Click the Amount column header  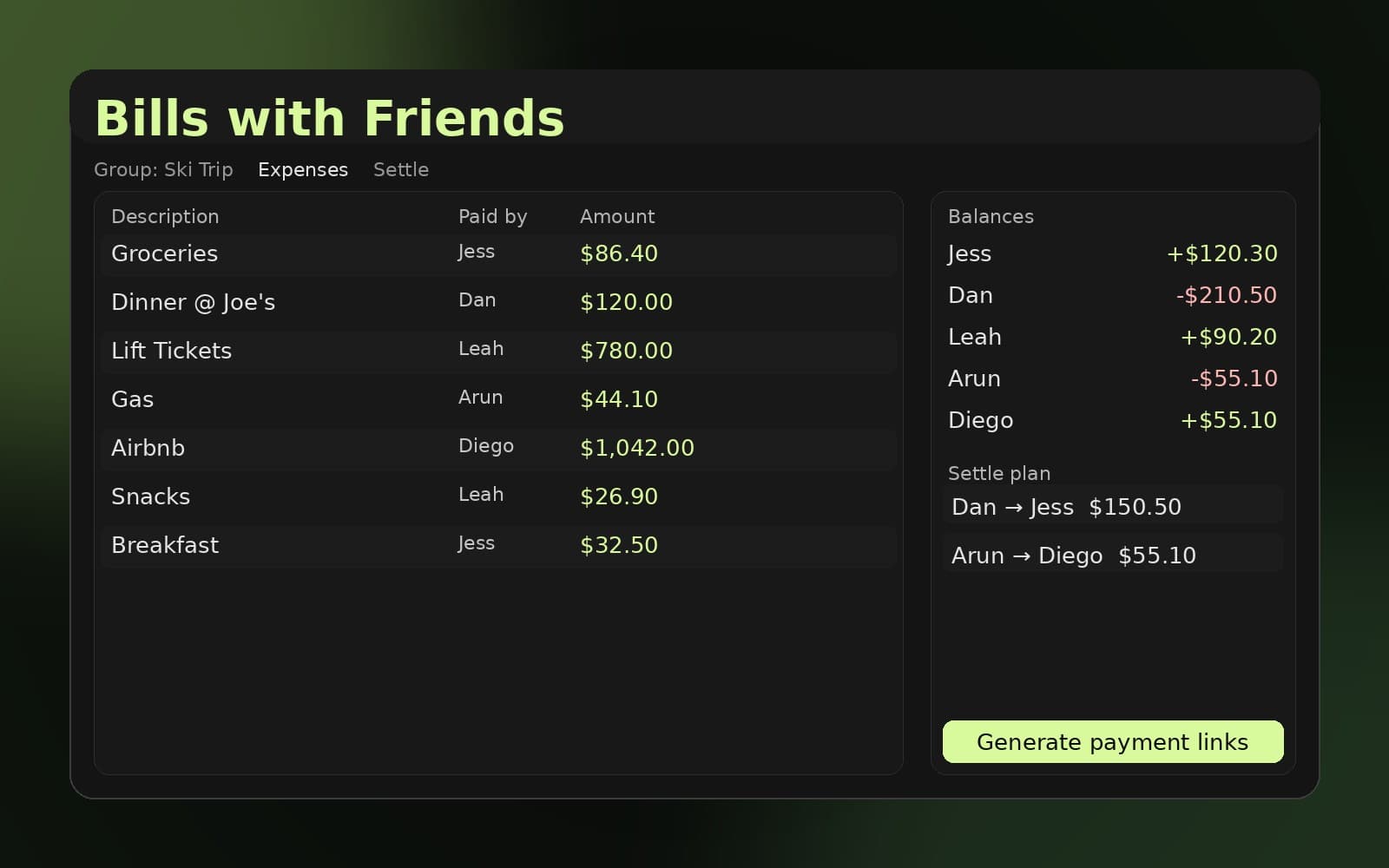(x=617, y=216)
